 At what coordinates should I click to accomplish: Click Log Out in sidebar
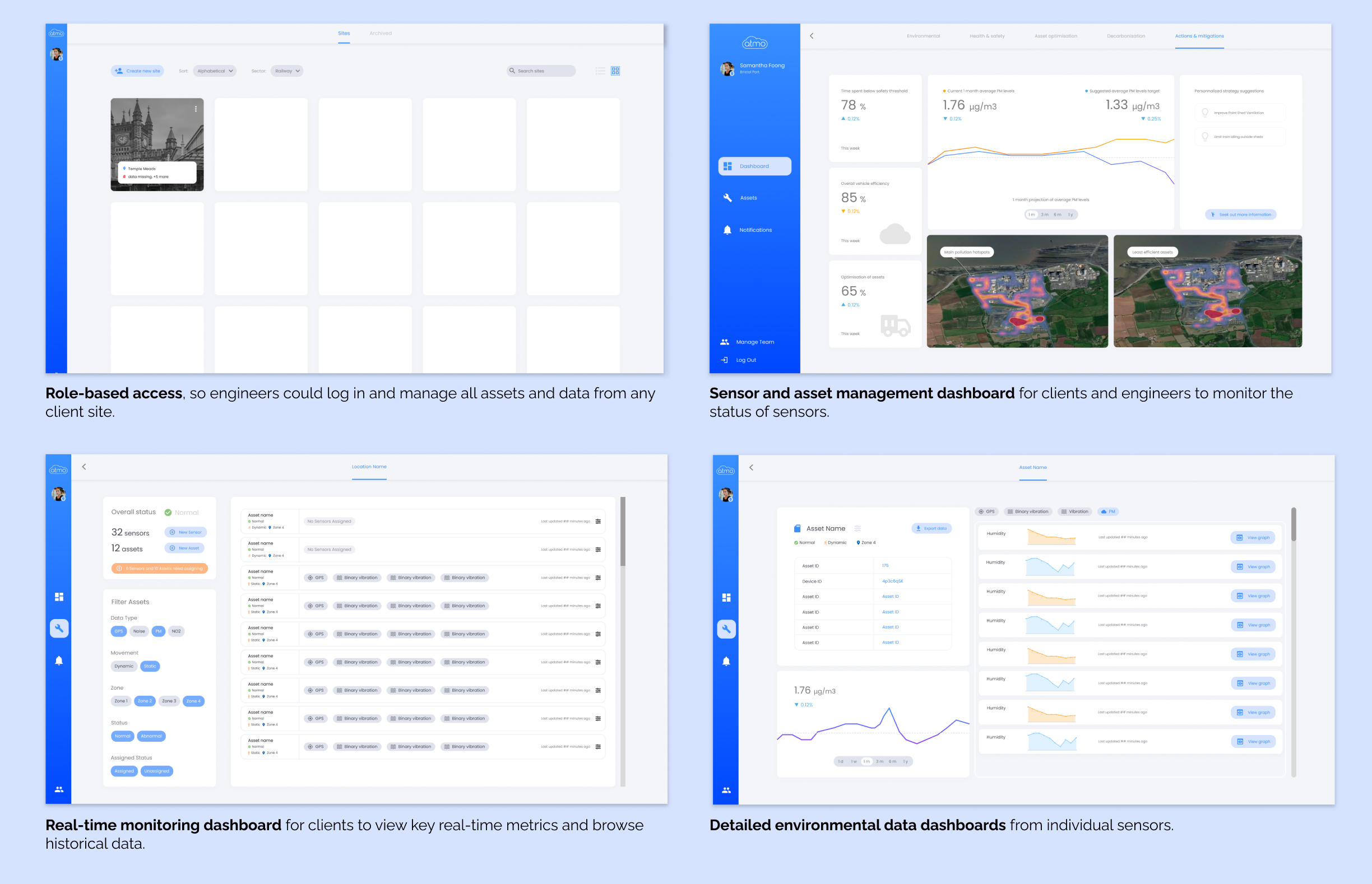pyautogui.click(x=745, y=360)
